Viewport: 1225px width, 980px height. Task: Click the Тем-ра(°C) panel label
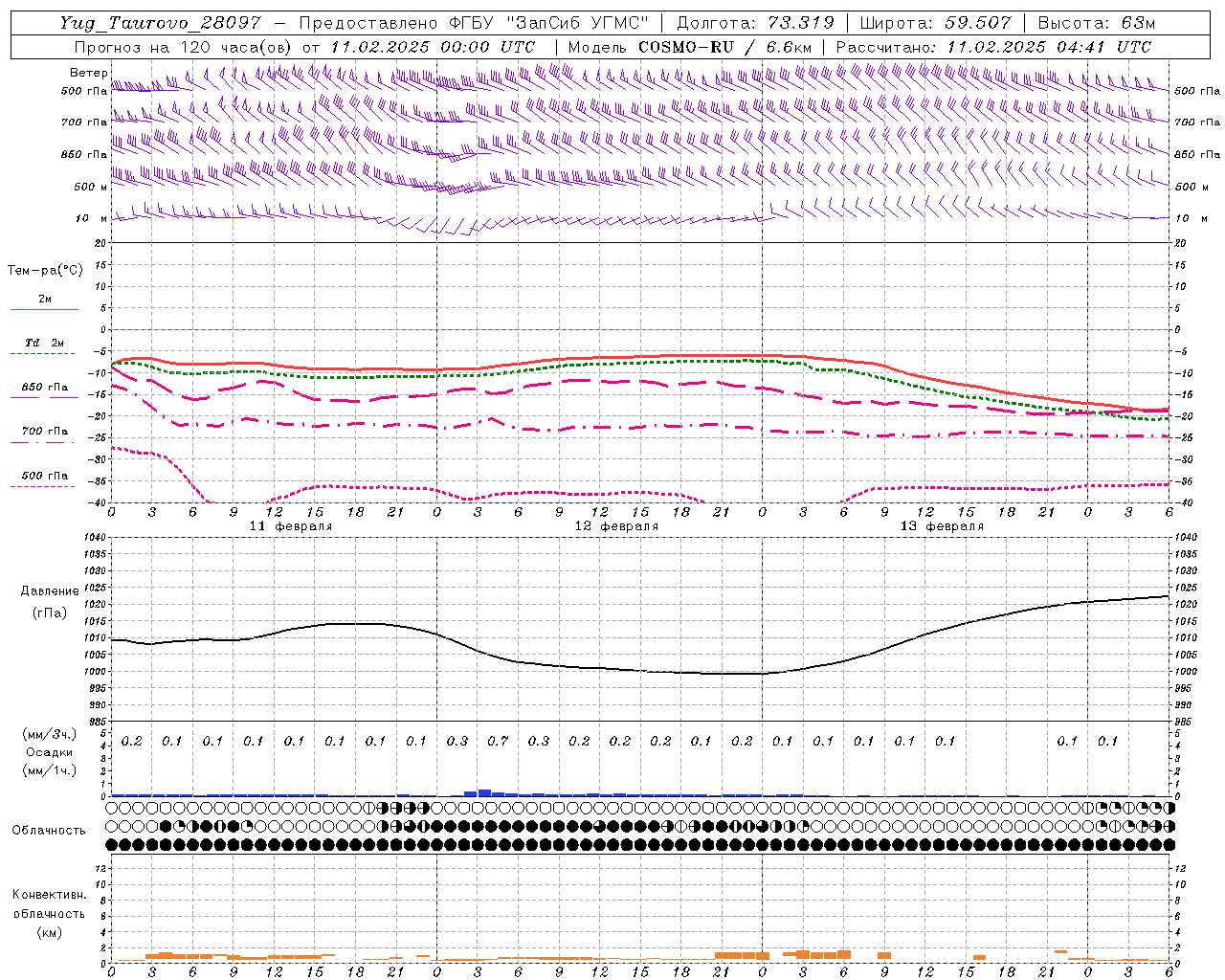click(x=45, y=271)
